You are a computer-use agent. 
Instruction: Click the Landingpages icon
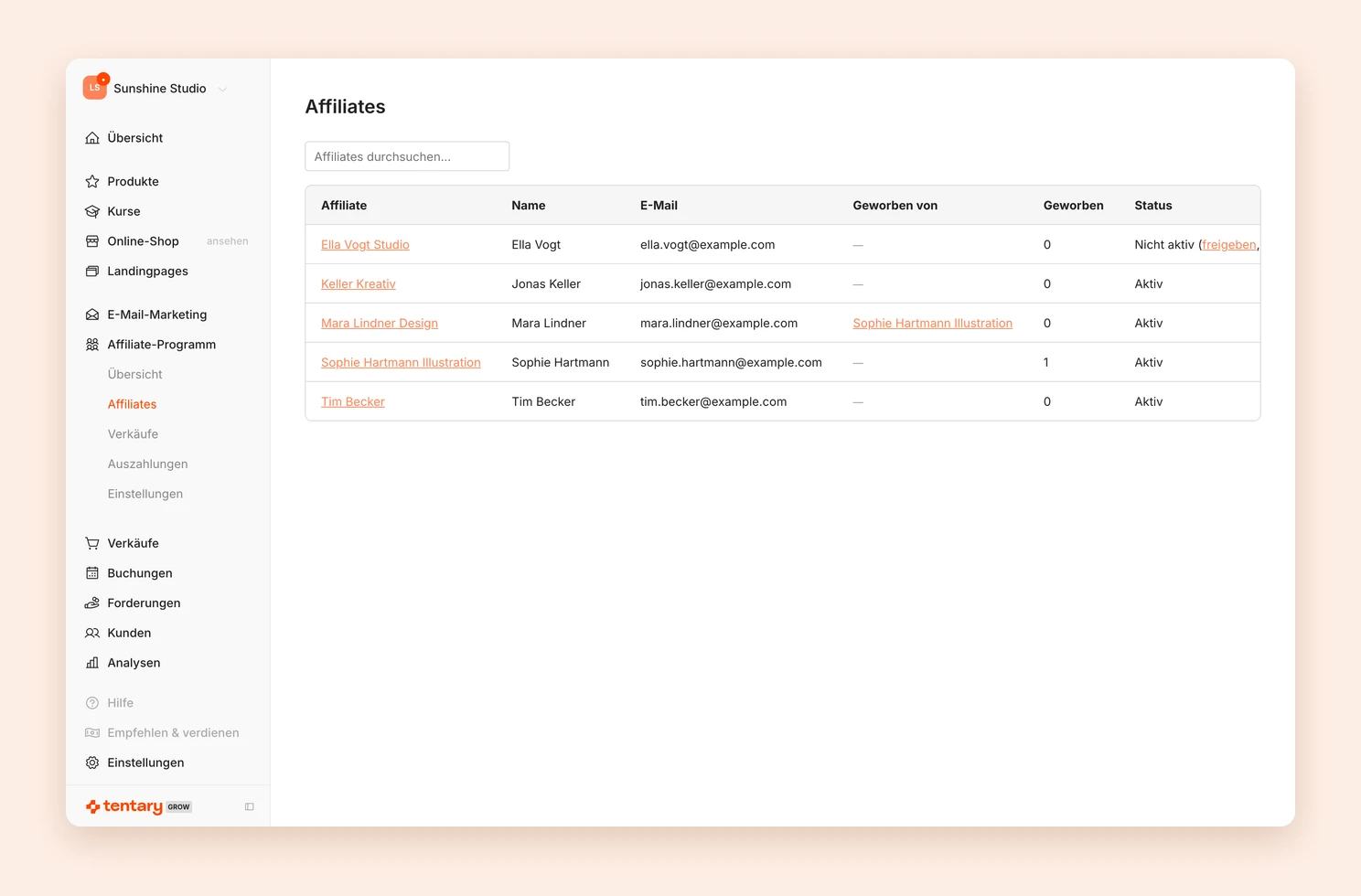click(92, 272)
